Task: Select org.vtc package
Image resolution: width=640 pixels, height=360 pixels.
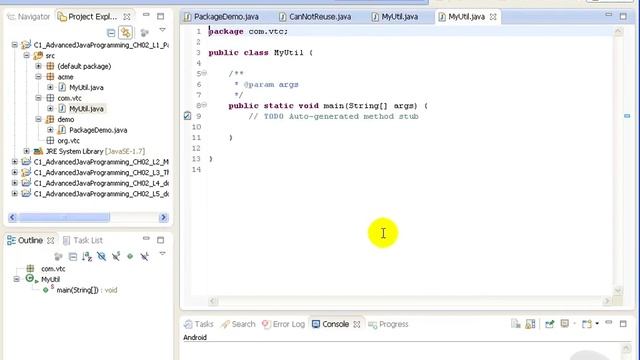Action: (x=68, y=140)
